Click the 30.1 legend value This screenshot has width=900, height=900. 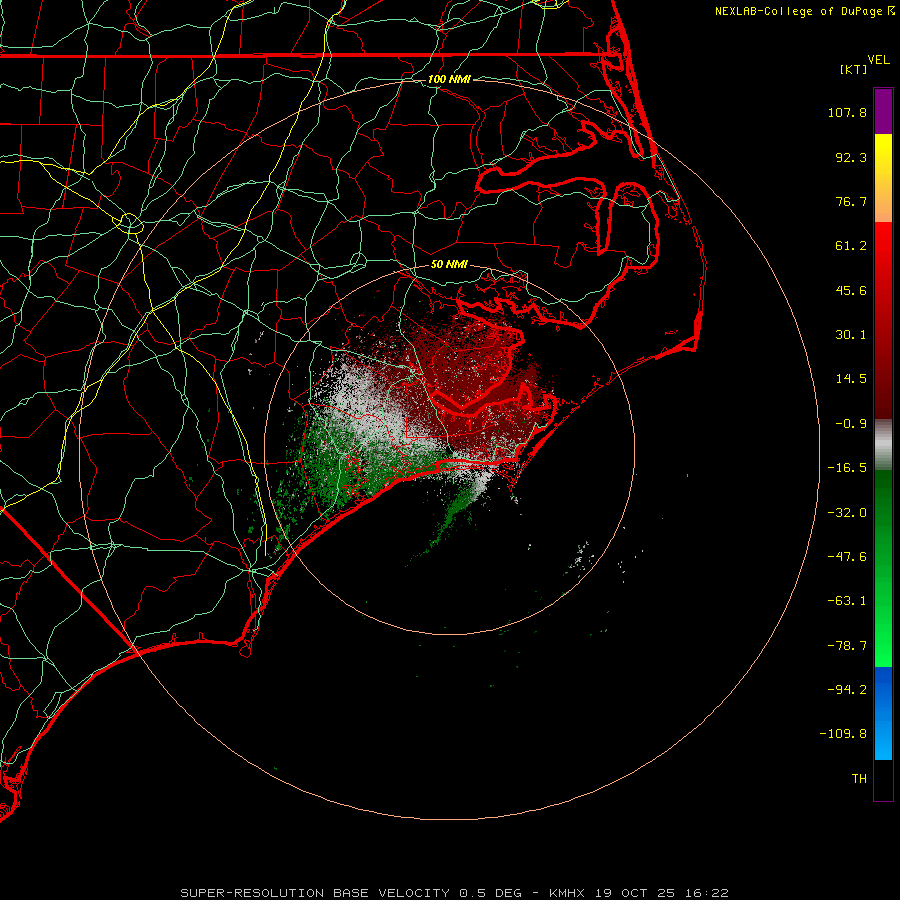pyautogui.click(x=851, y=335)
